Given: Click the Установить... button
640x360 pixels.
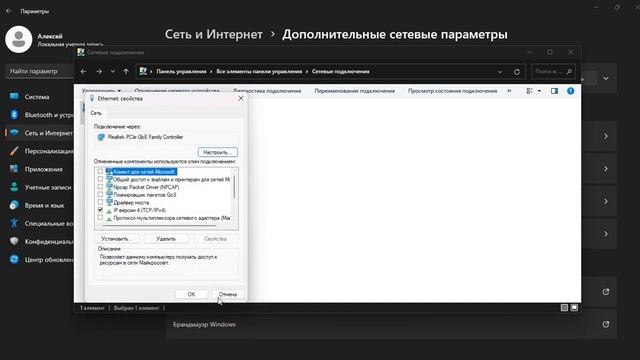Looking at the screenshot, I should [x=117, y=238].
